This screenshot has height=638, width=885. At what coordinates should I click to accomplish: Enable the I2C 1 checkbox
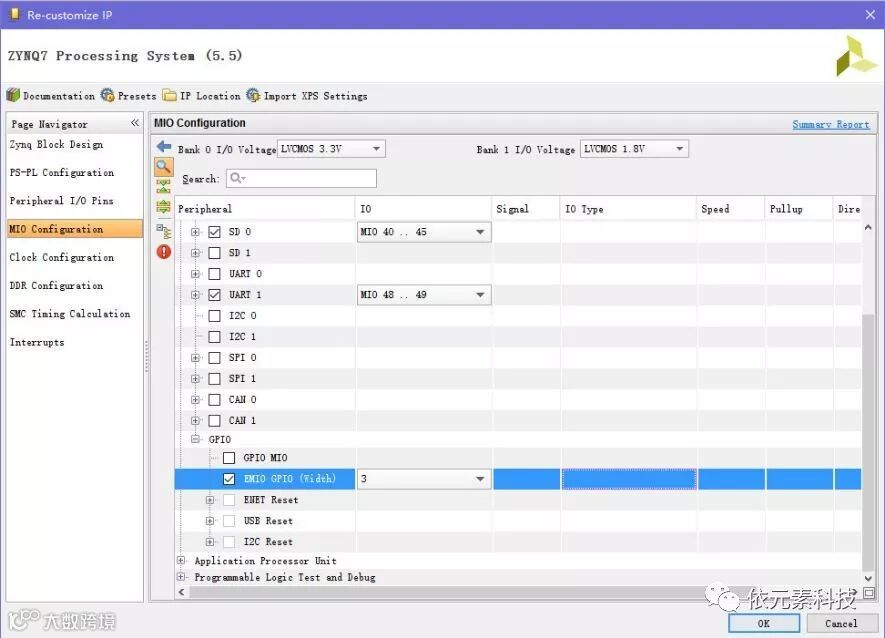click(x=214, y=337)
